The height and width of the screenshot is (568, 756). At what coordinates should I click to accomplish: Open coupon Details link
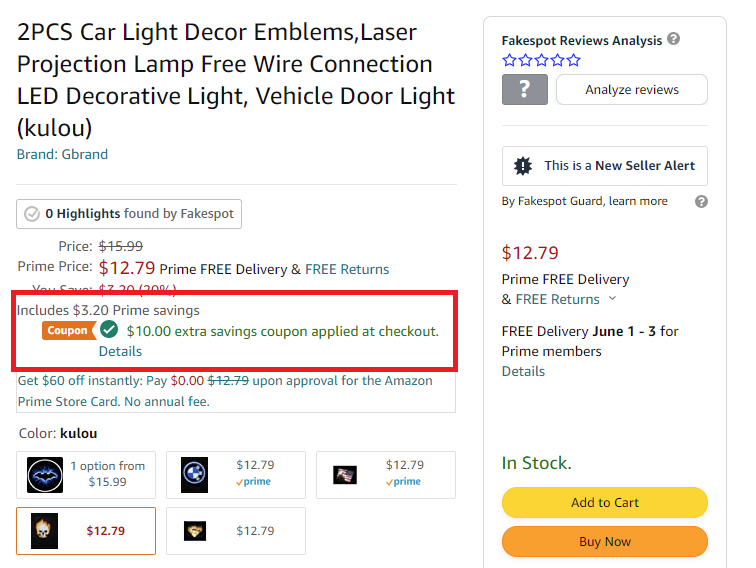point(120,352)
